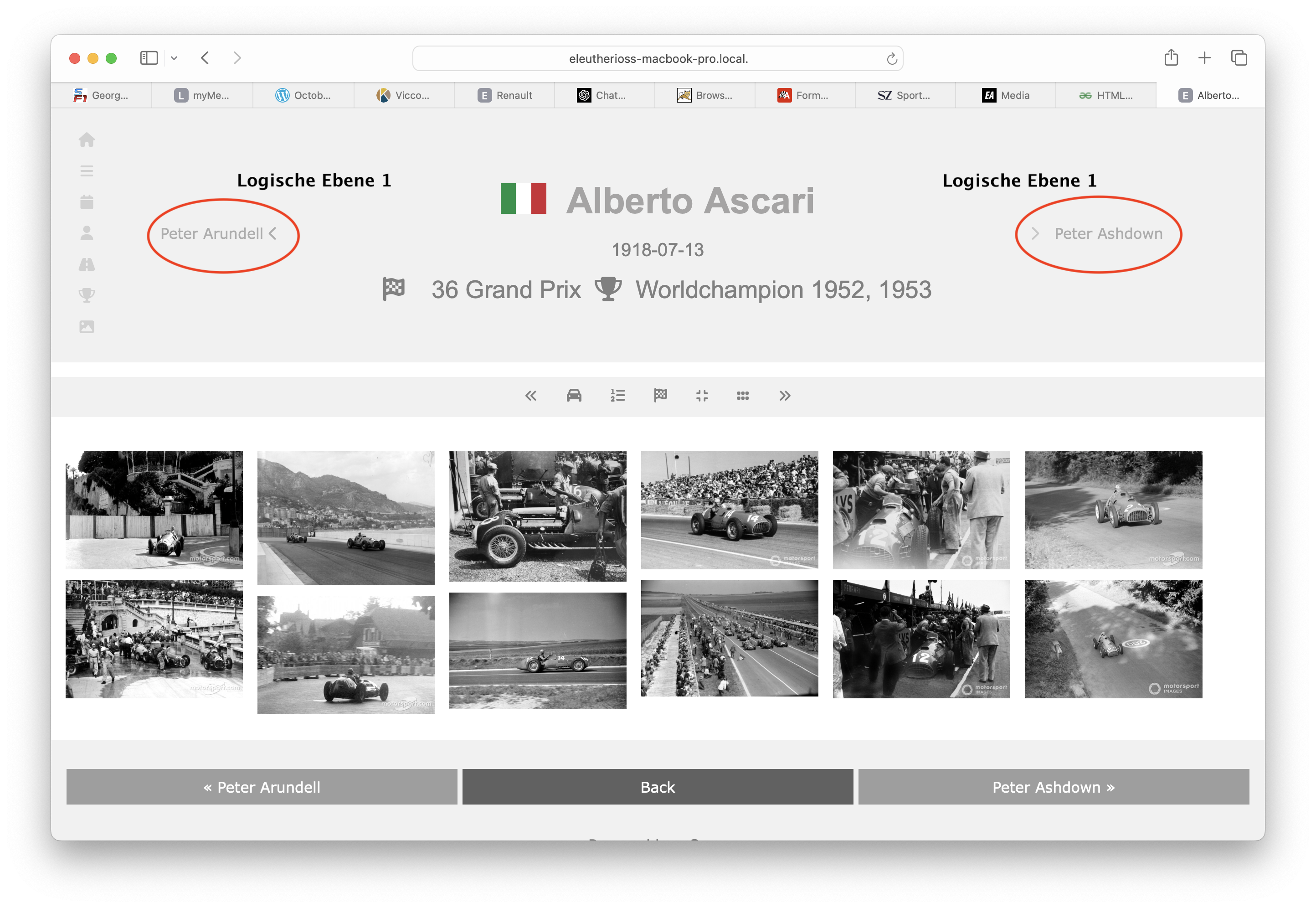This screenshot has width=1316, height=908.
Task: Click the compress arrows icon
Action: [702, 395]
